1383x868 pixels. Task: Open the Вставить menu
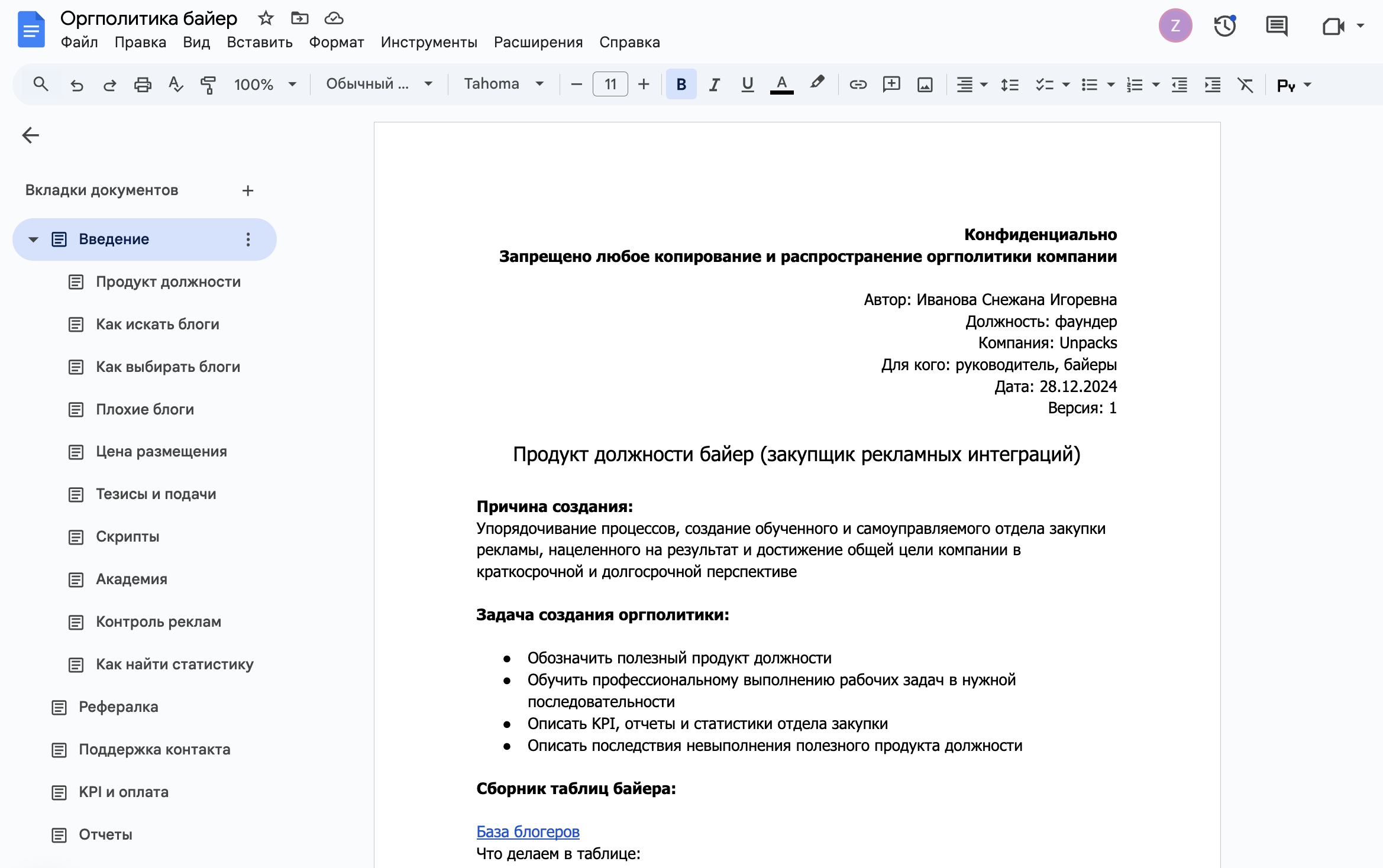point(259,43)
